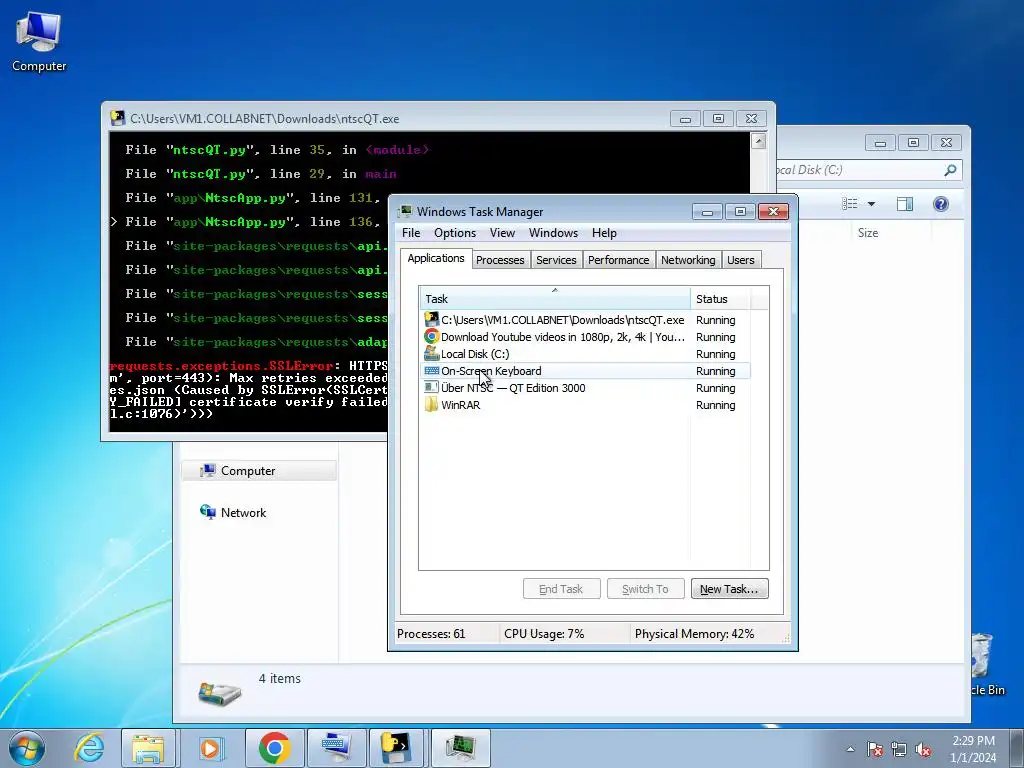The image size is (1024, 768).
Task: Close the Windows Task Manager window
Action: 773,212
